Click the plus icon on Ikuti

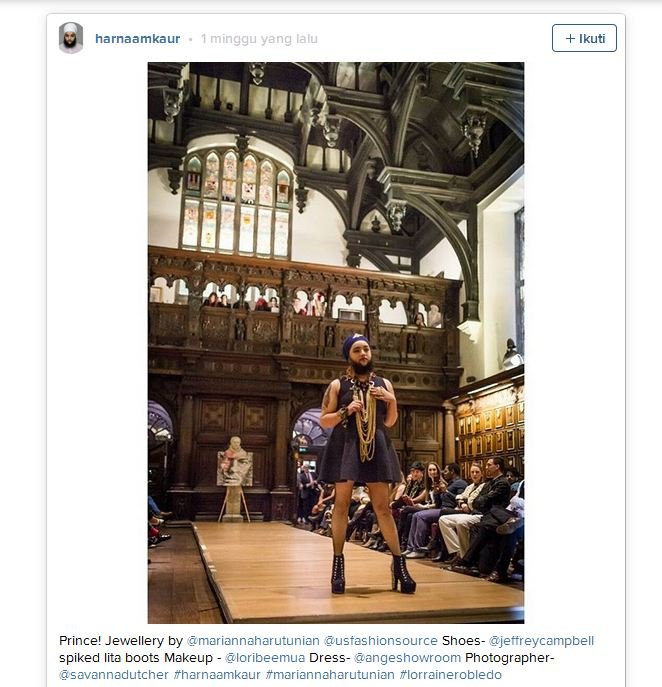[x=570, y=38]
